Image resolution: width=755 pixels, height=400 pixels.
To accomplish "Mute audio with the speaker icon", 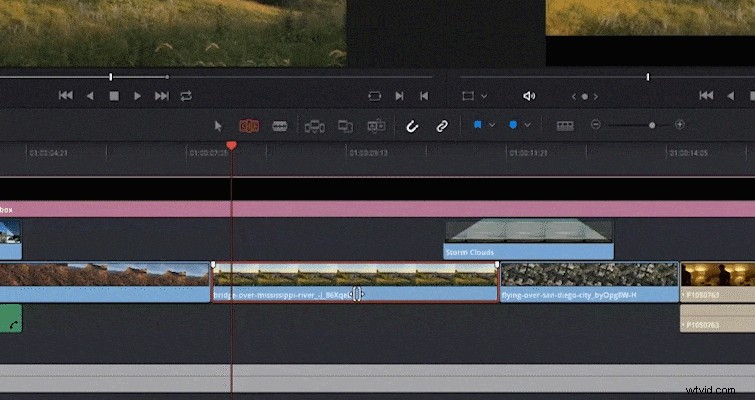I will tap(529, 96).
